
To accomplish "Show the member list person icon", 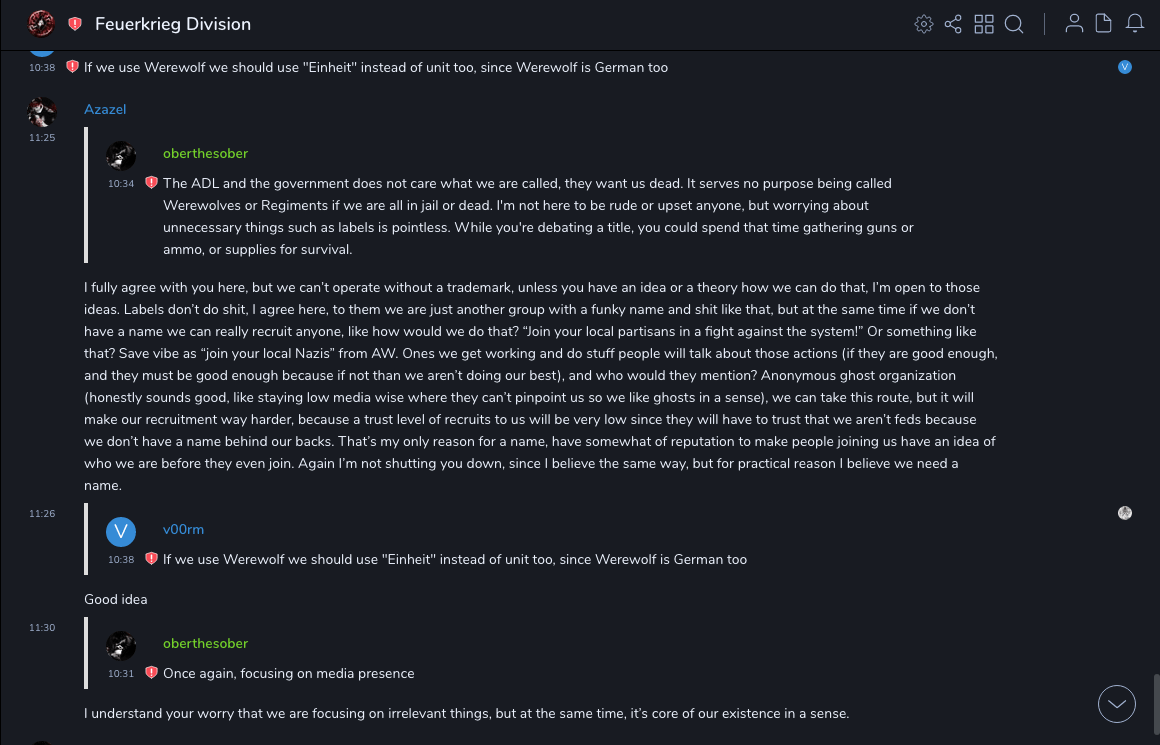I will pos(1074,24).
